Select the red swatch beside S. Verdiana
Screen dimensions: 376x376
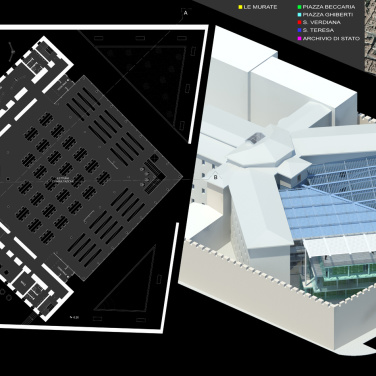pos(300,22)
